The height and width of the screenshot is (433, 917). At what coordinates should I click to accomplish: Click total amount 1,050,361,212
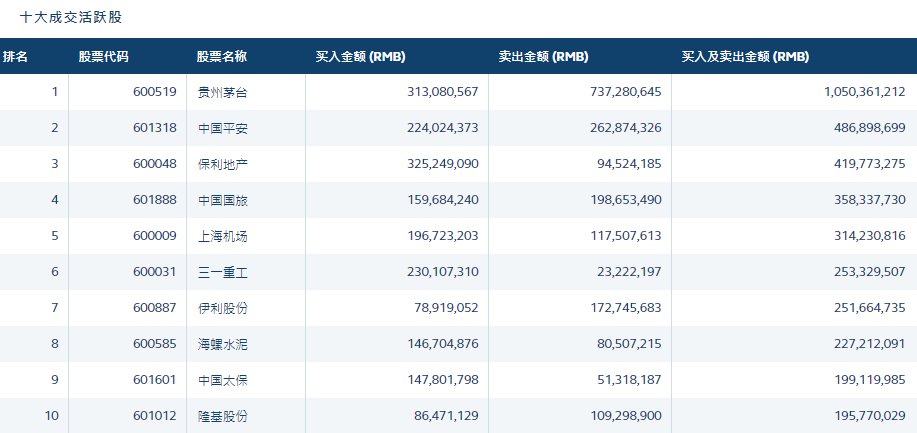tap(865, 92)
